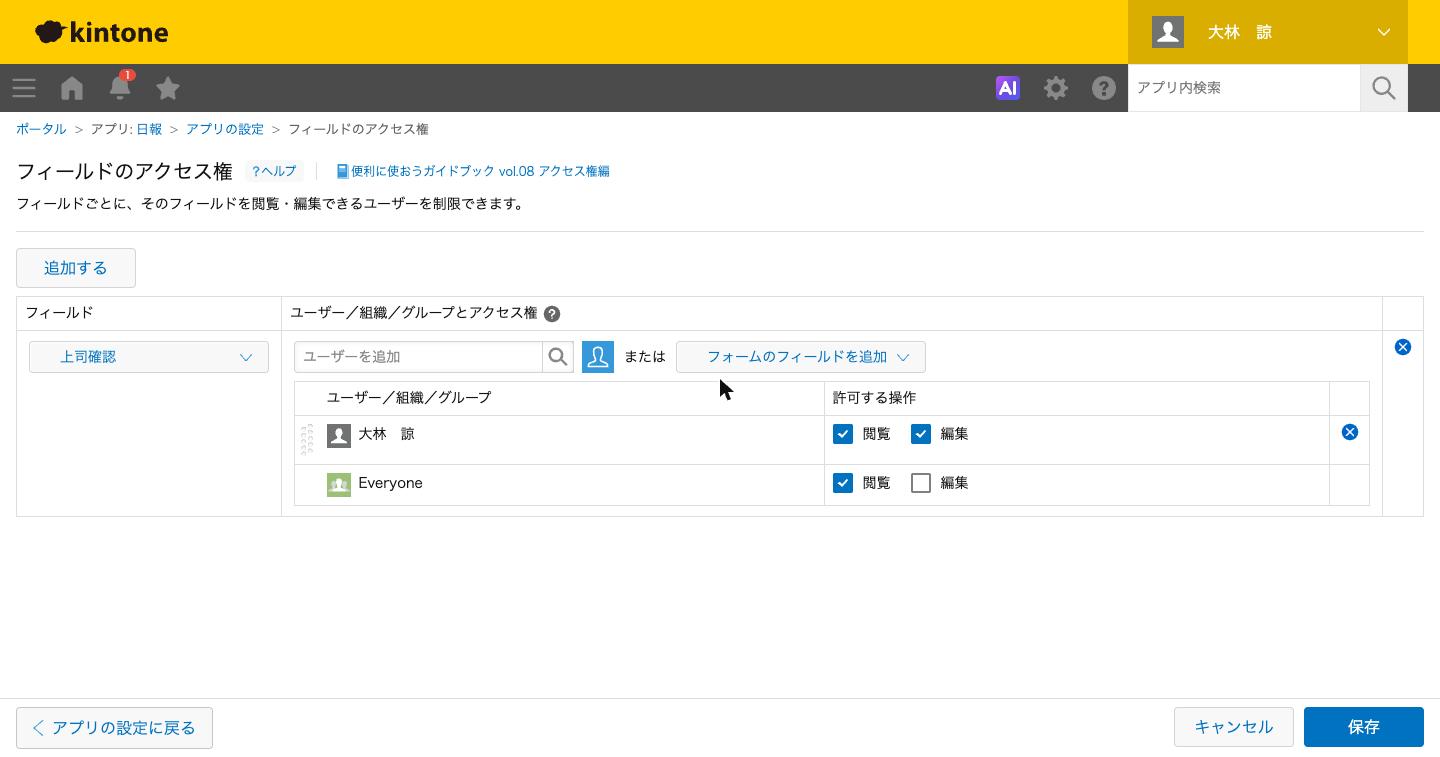Click the user search magnifier button
This screenshot has height=757, width=1440.
(x=558, y=357)
